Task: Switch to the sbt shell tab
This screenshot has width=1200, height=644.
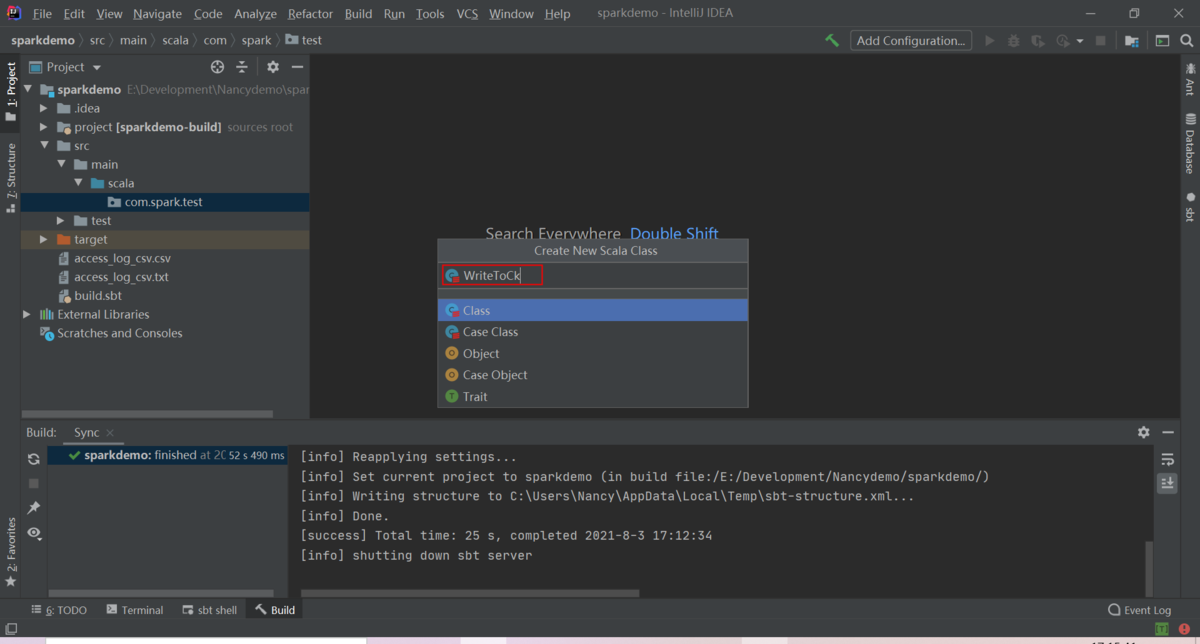Action: pyautogui.click(x=210, y=610)
